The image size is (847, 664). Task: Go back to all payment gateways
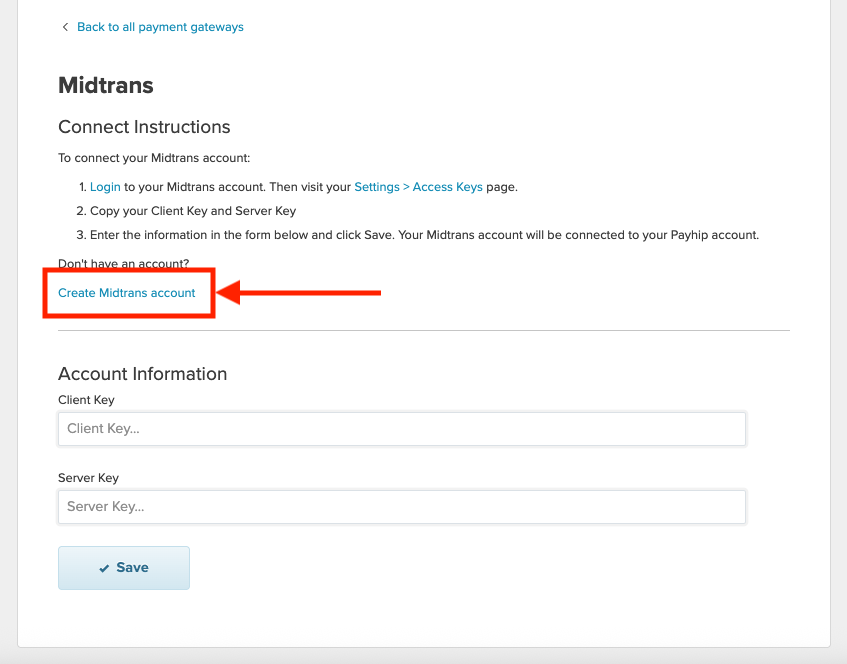point(160,27)
